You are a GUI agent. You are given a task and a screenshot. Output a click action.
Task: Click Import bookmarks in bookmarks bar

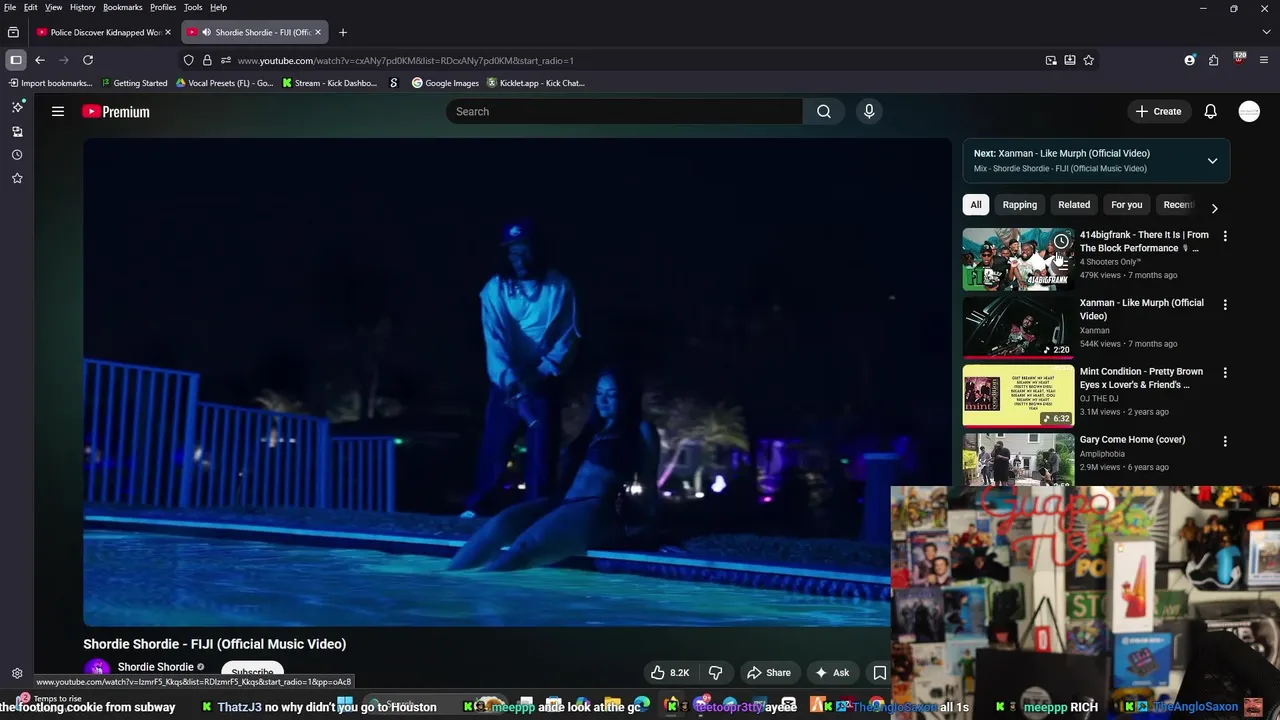[49, 83]
